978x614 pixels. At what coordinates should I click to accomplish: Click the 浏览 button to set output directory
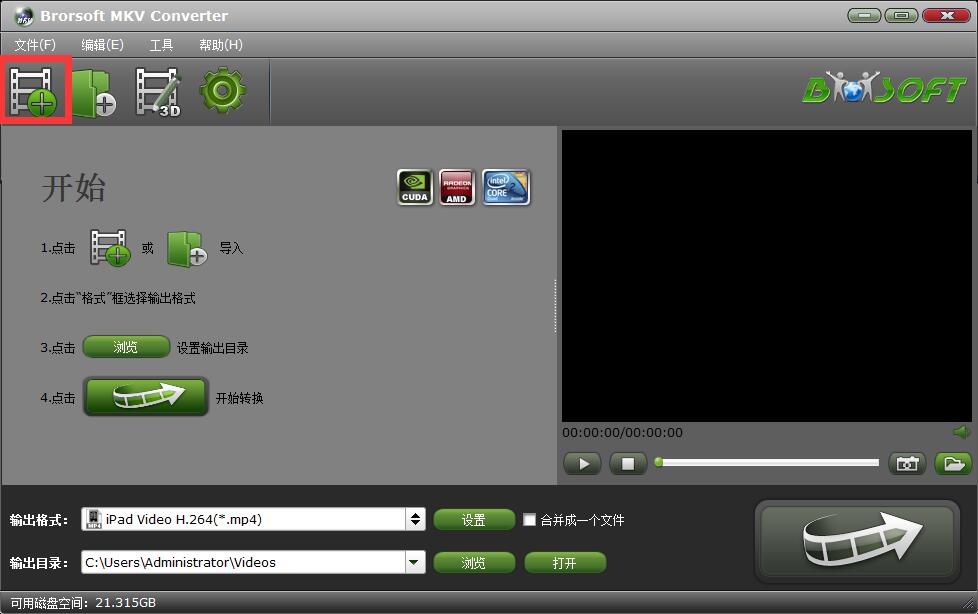474,562
